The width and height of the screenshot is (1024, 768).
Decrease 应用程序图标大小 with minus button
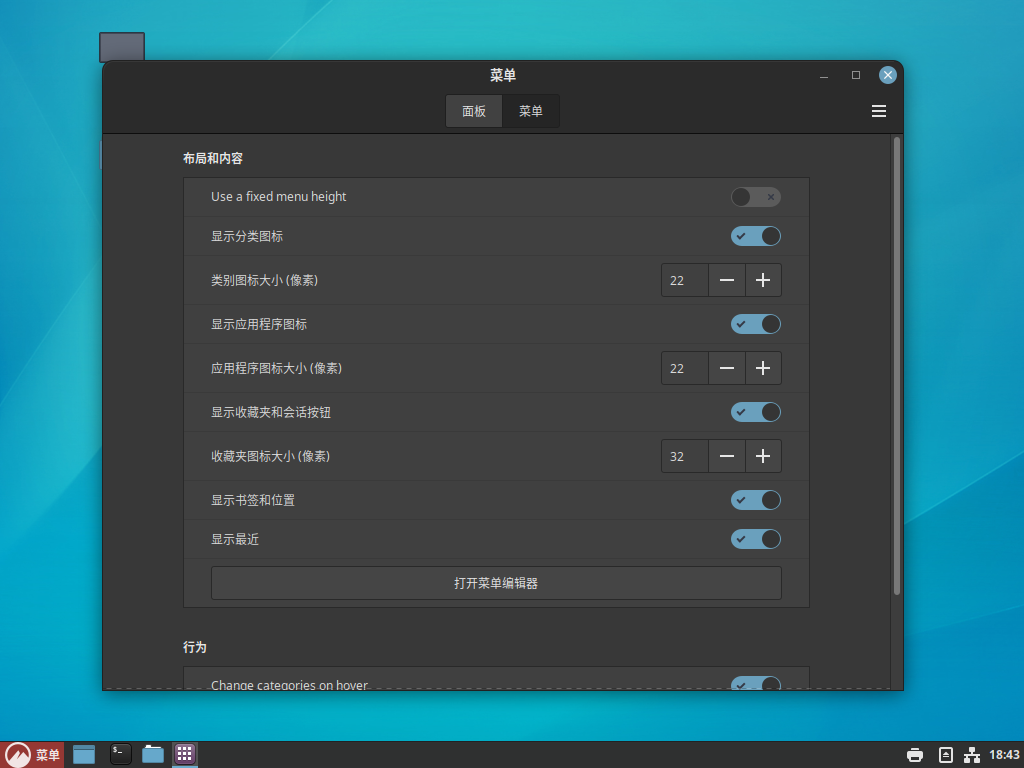coord(726,368)
